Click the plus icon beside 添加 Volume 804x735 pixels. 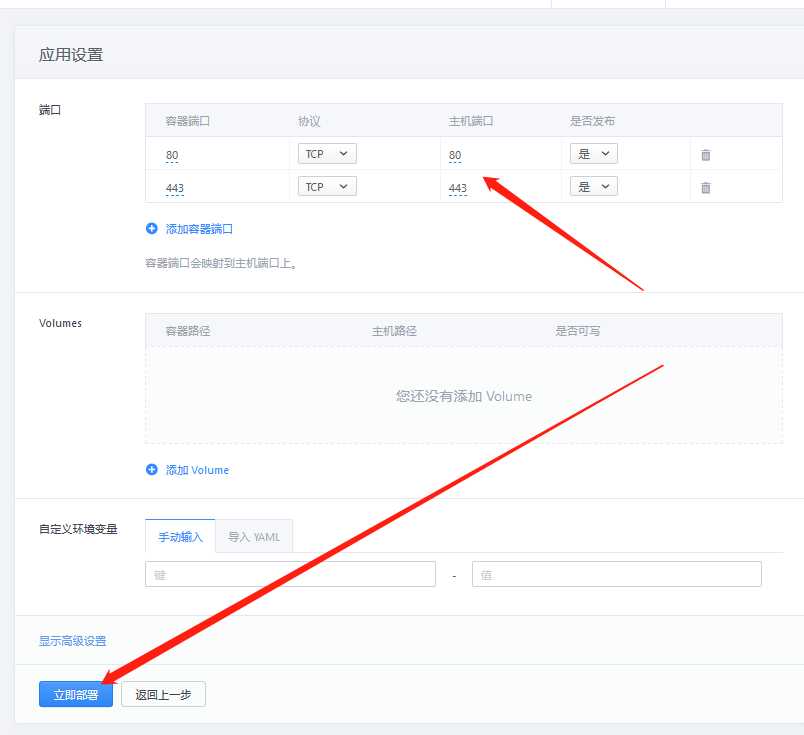click(x=152, y=469)
